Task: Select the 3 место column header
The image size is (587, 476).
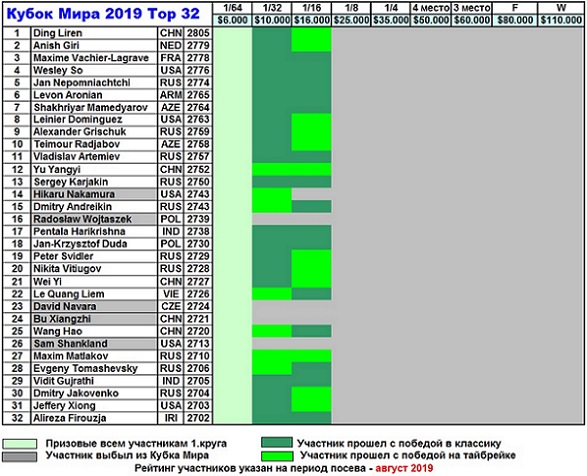Action: 472,8
